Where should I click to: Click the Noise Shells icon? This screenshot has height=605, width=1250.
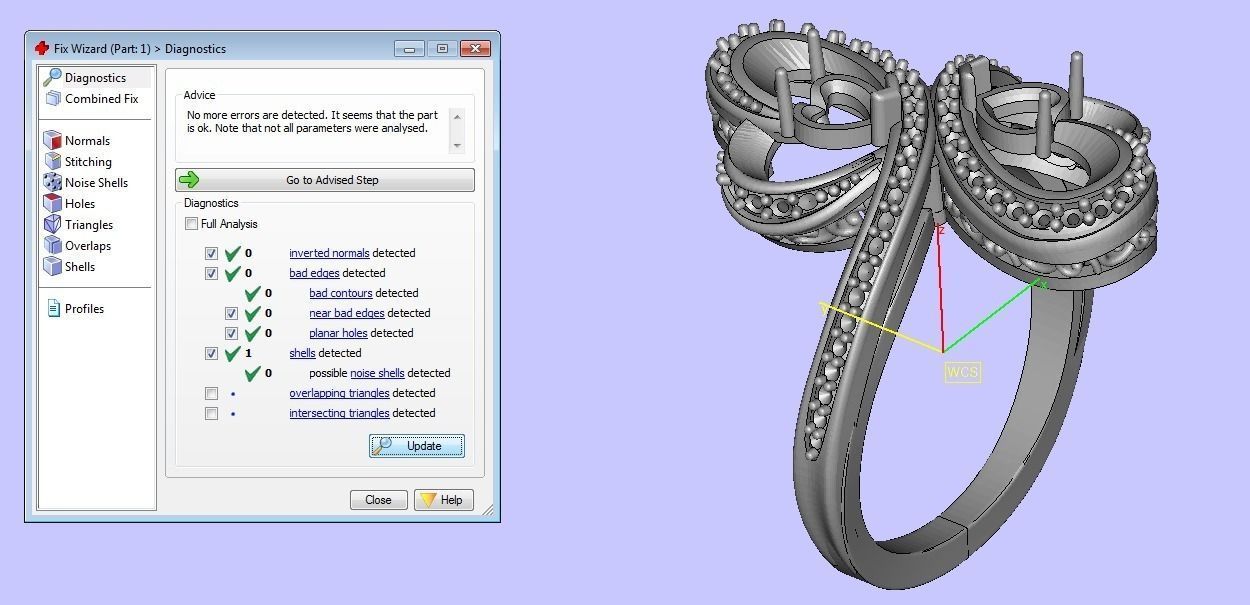pyautogui.click(x=53, y=182)
